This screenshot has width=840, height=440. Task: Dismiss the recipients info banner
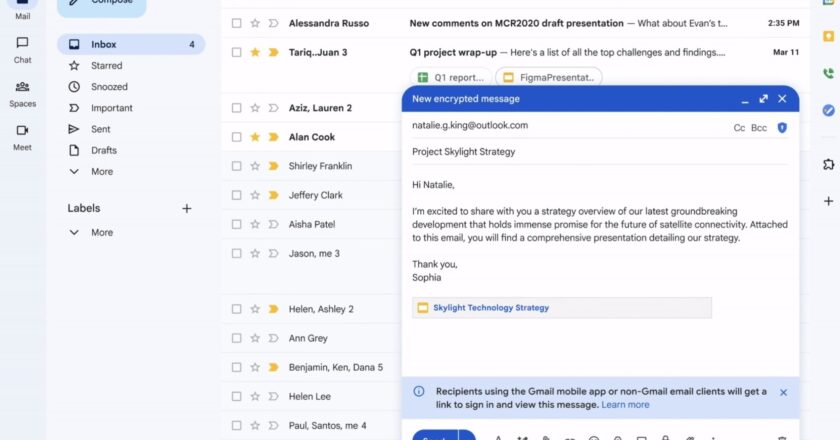pos(783,393)
